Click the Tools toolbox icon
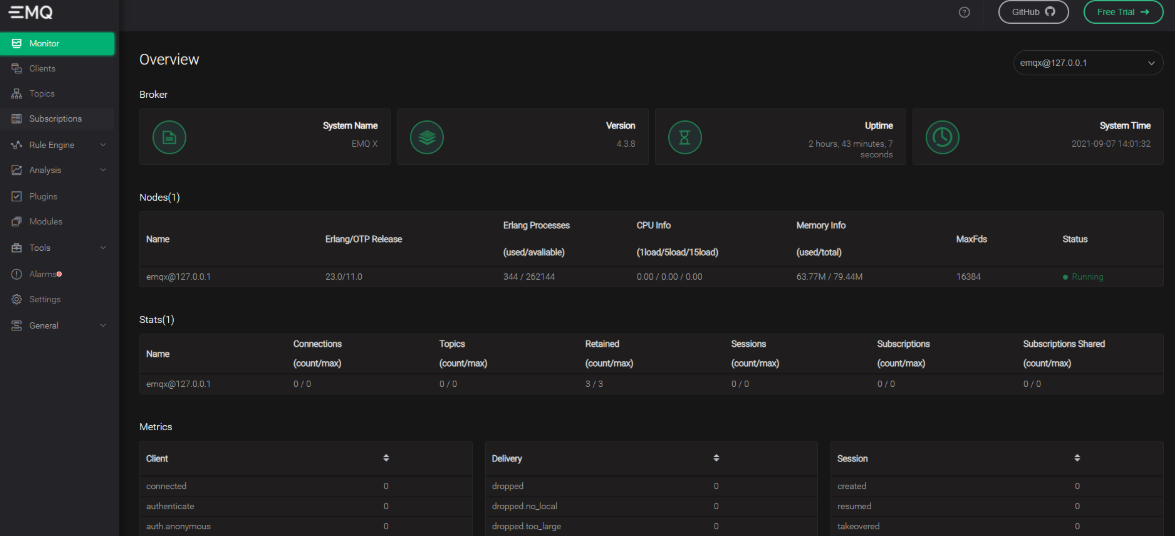Screen dimensions: 1175x536 (16, 247)
